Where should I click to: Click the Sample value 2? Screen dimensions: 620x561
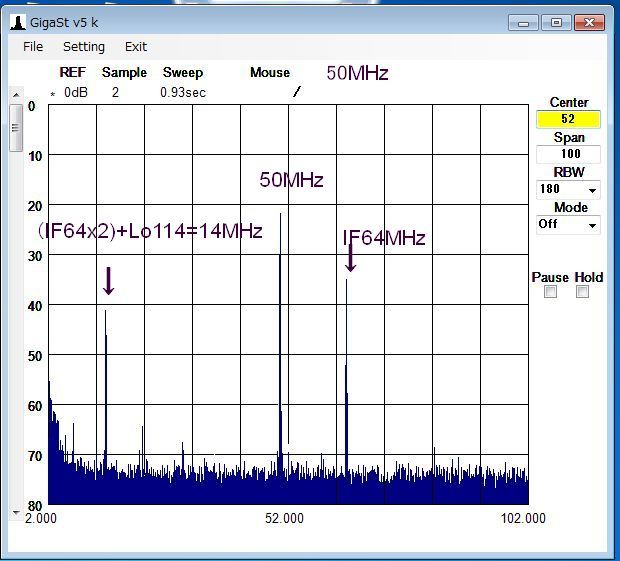[x=115, y=93]
